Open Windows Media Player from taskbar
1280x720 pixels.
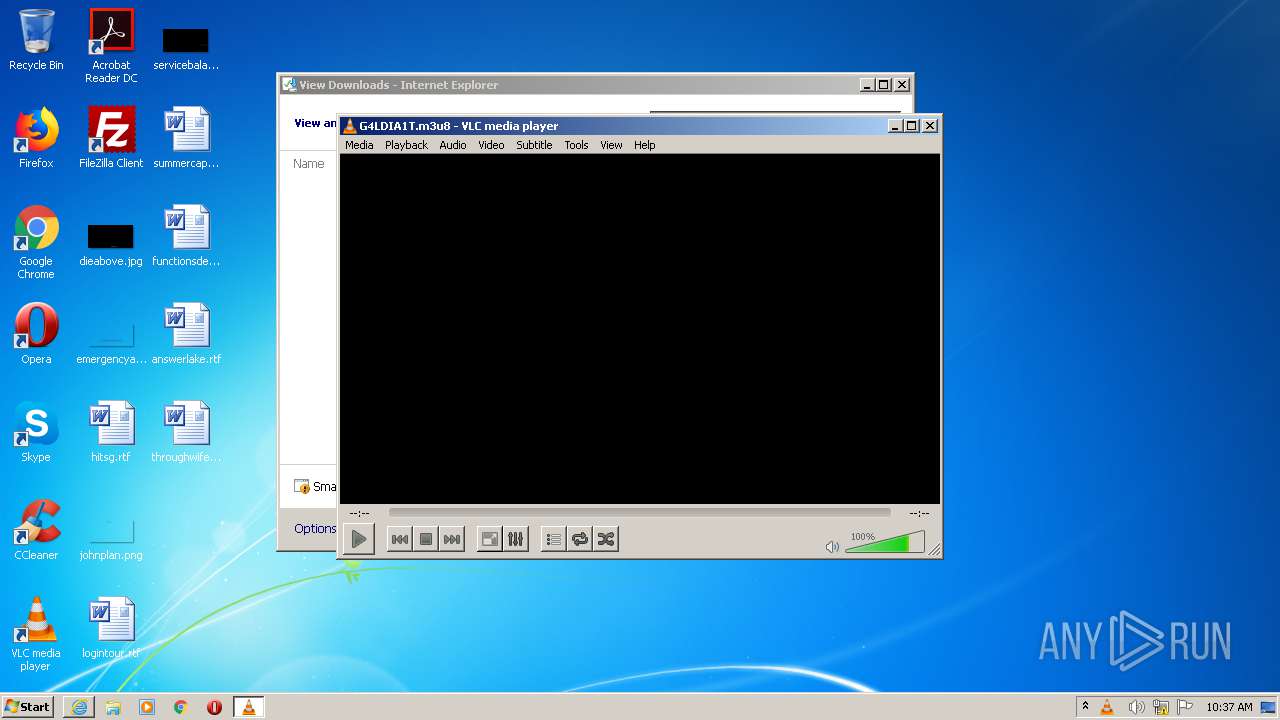click(x=147, y=707)
